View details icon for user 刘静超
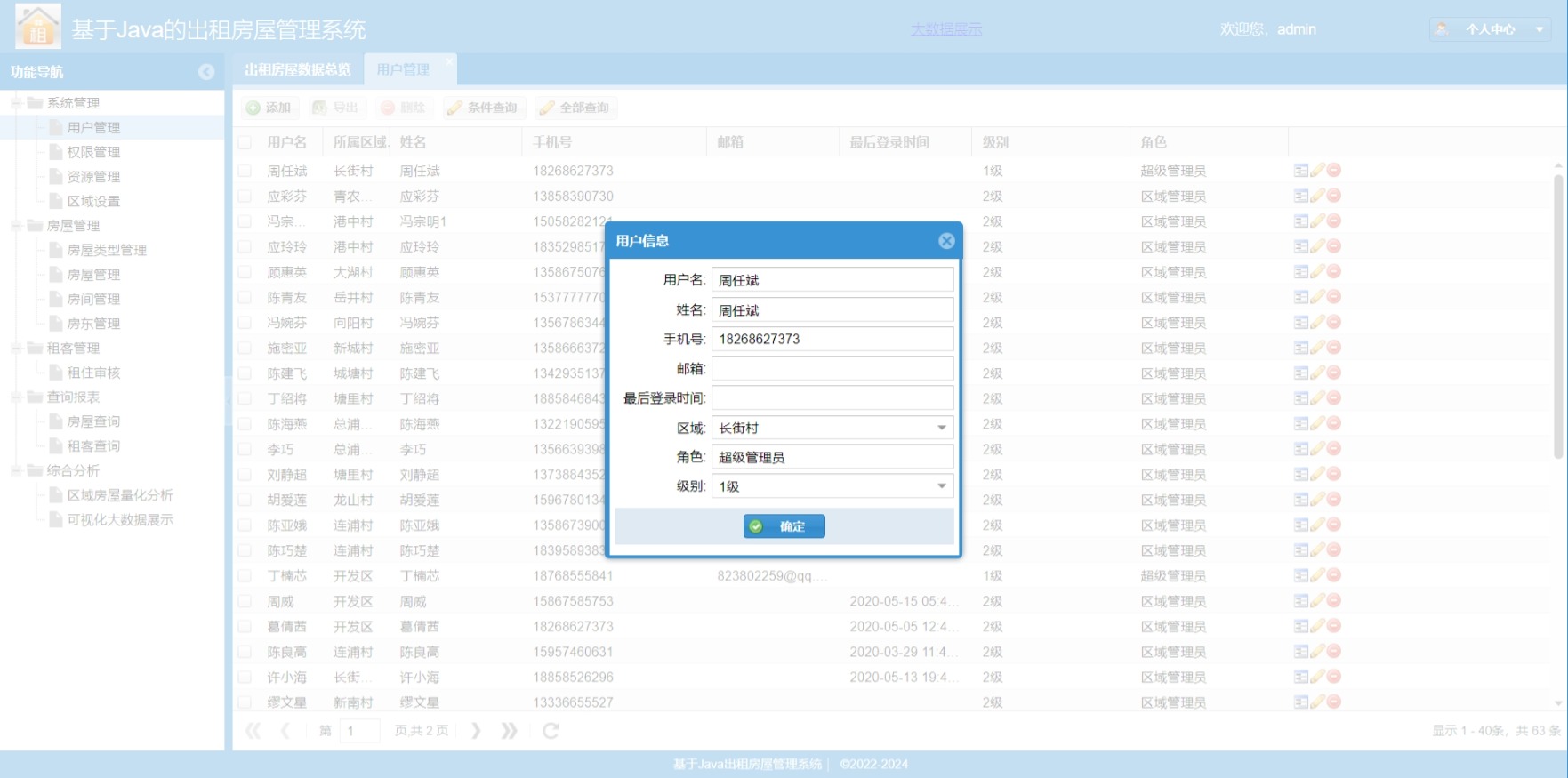1568x778 pixels. pyautogui.click(x=1301, y=474)
